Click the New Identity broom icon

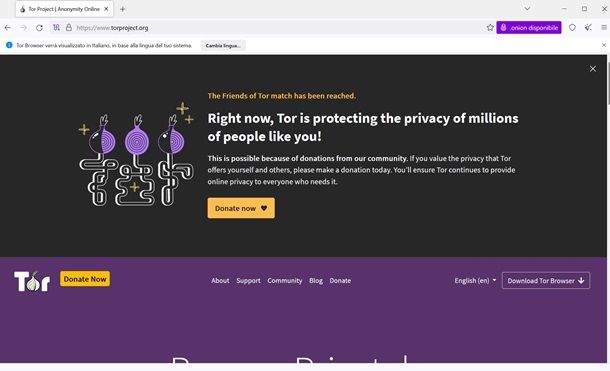588,28
